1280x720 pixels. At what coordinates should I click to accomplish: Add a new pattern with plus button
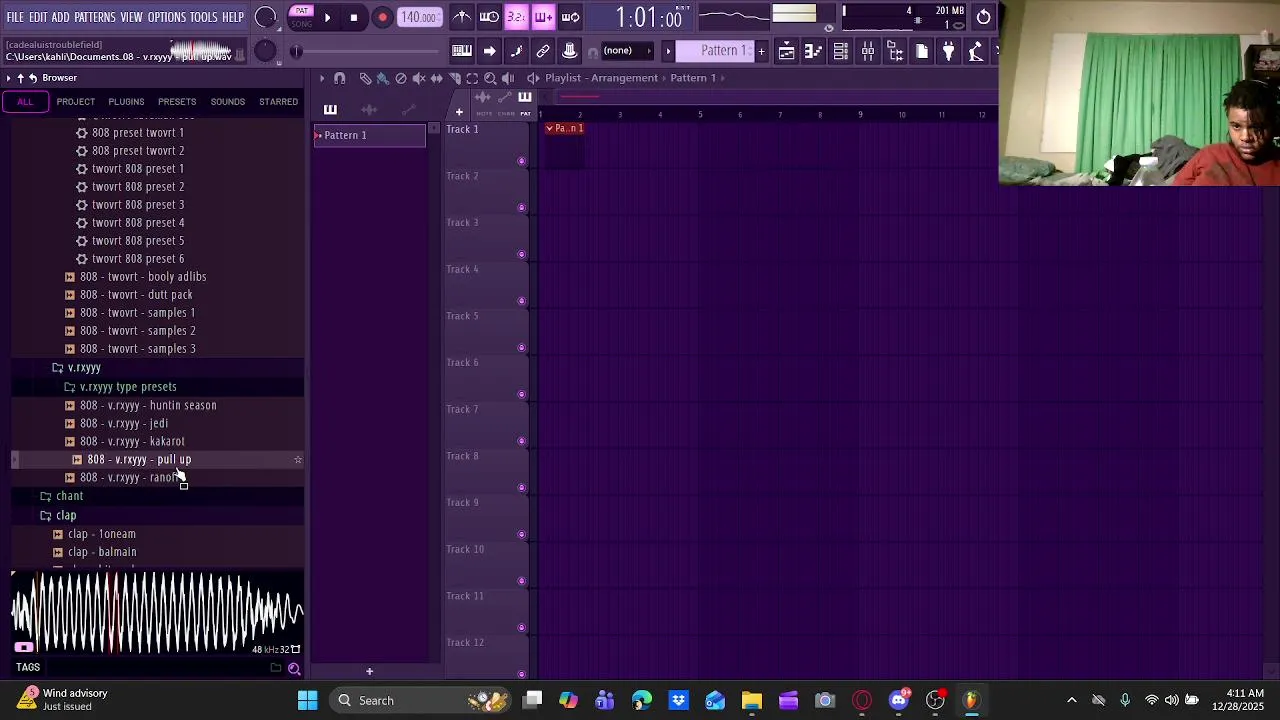tap(761, 51)
